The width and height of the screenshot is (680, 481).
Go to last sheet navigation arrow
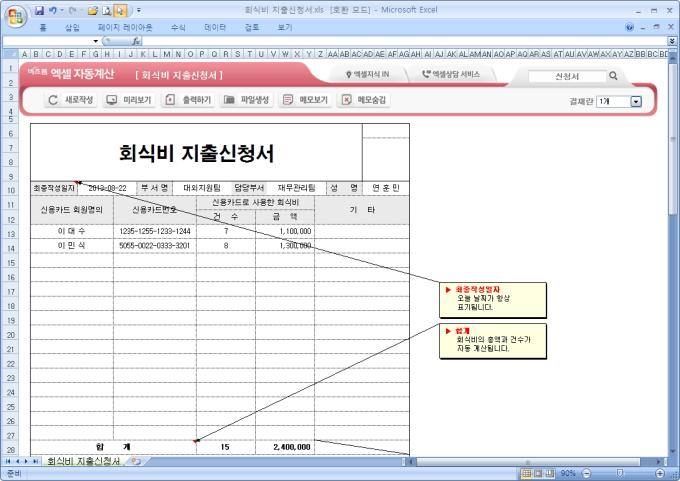pos(36,461)
